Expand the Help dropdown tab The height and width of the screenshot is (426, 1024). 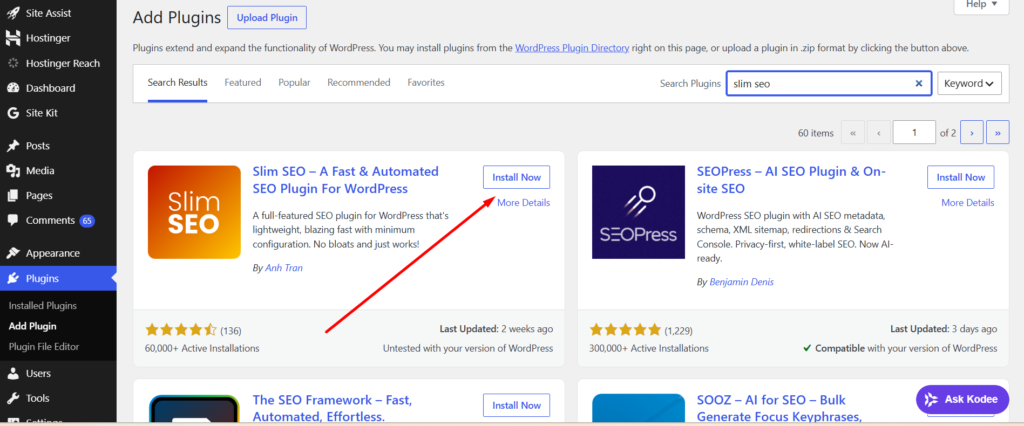982,5
